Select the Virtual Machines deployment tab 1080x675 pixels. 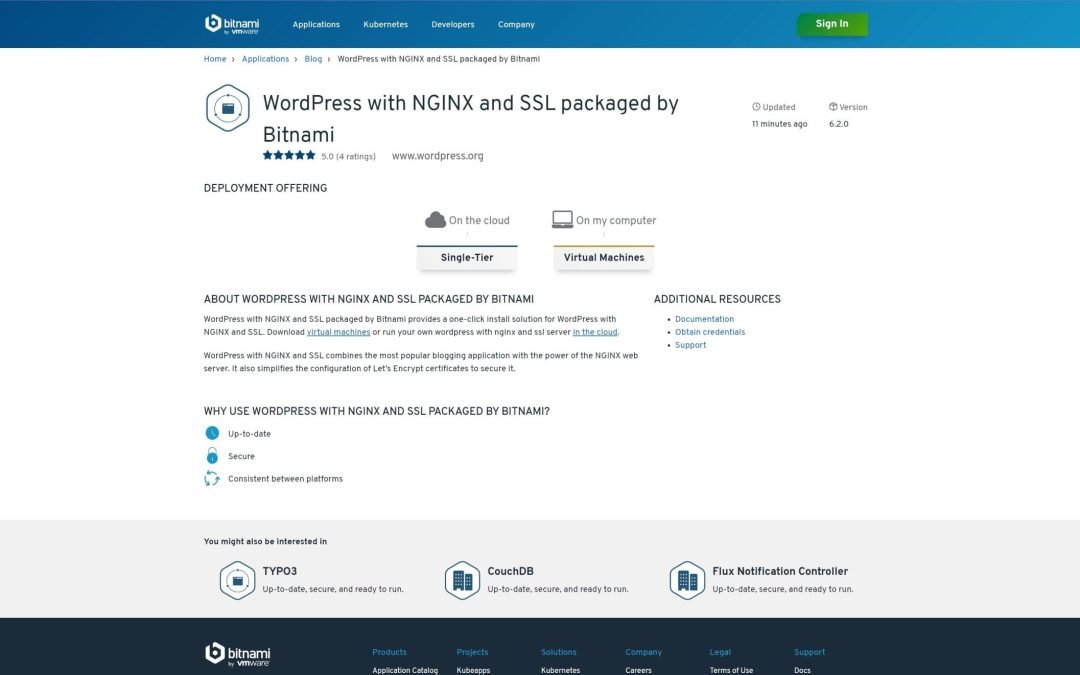(604, 258)
